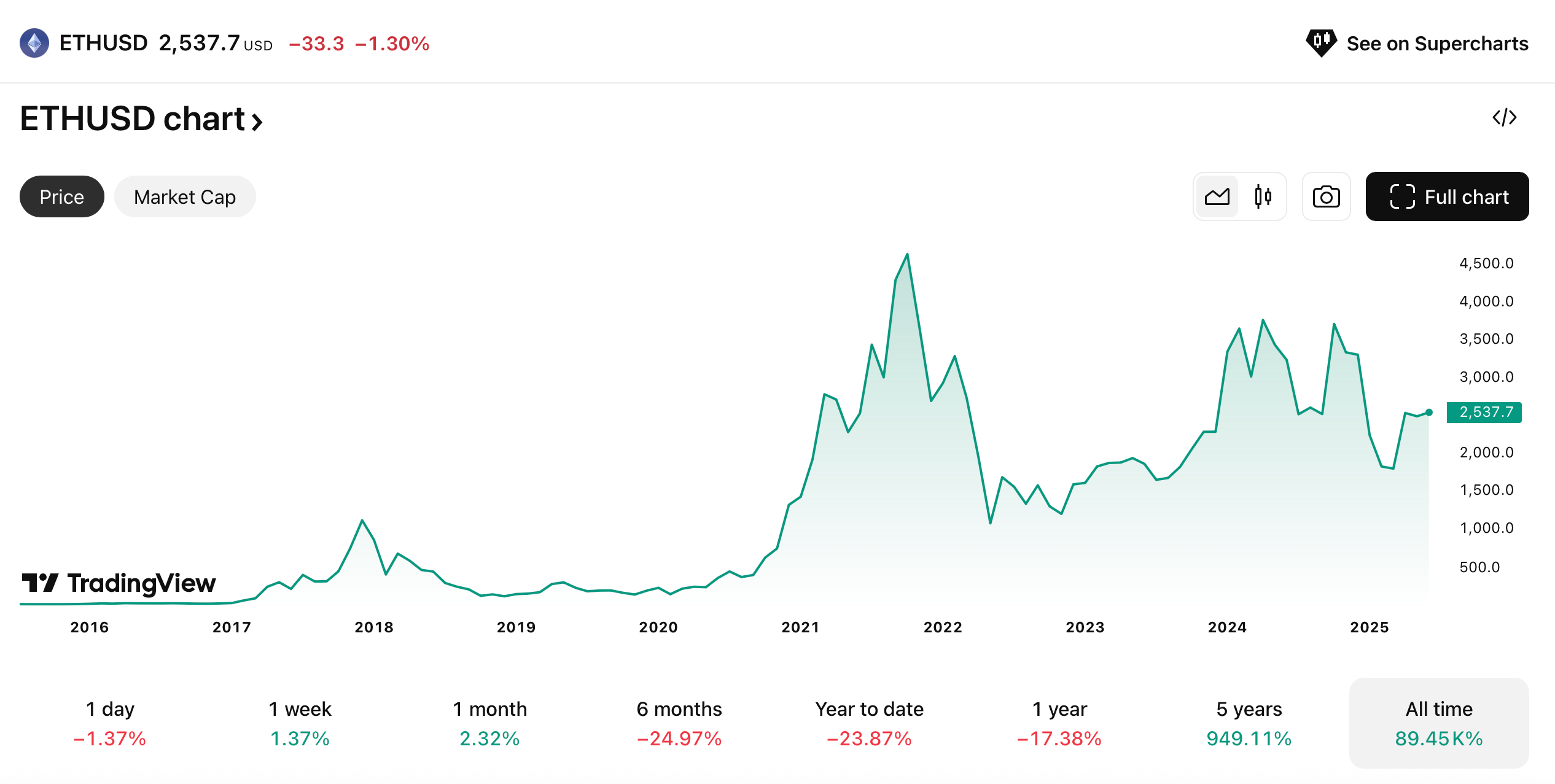Switch to candlestick chart style
The width and height of the screenshot is (1555, 784).
(x=1263, y=196)
